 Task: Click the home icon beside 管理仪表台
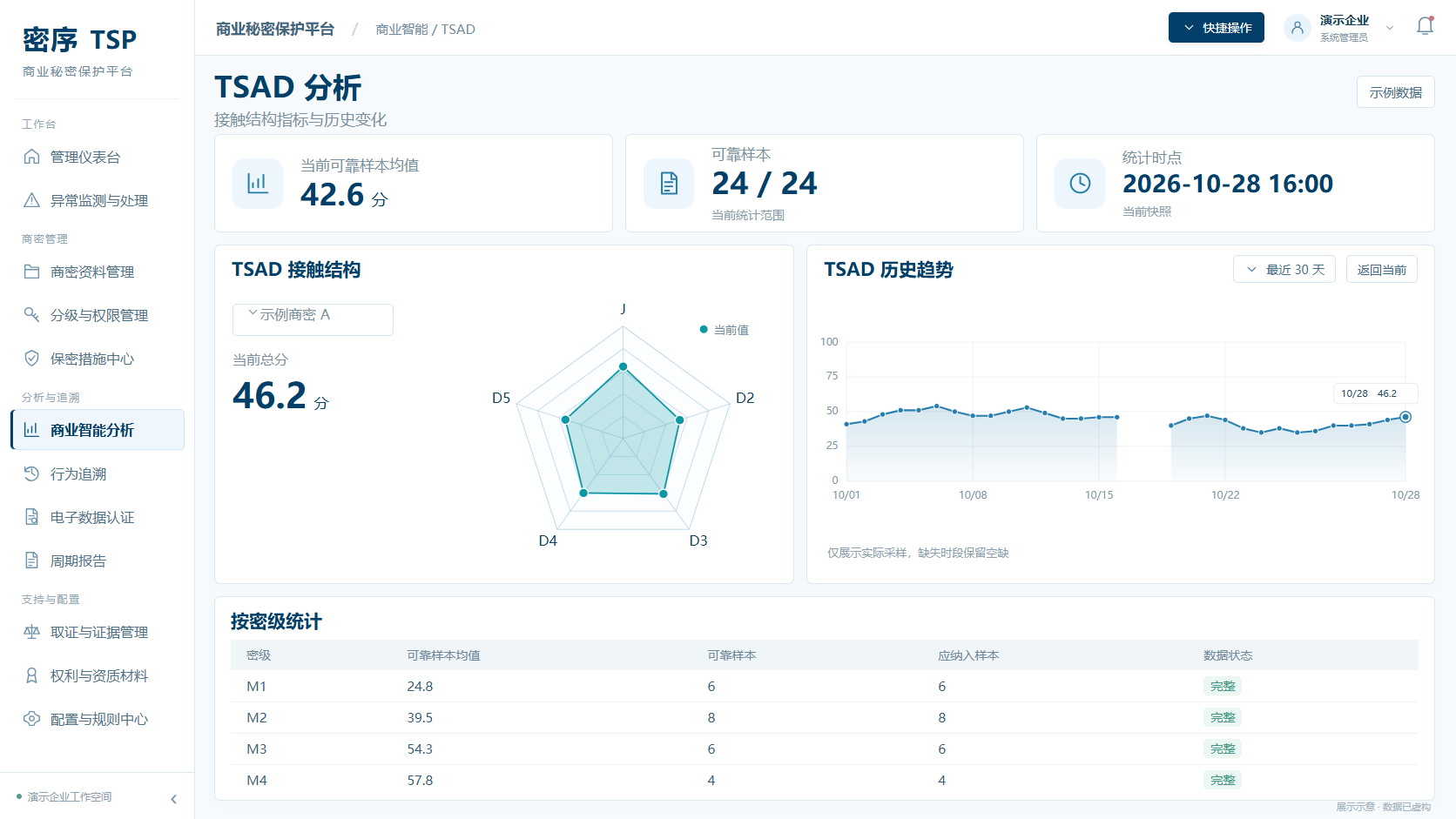tap(32, 157)
